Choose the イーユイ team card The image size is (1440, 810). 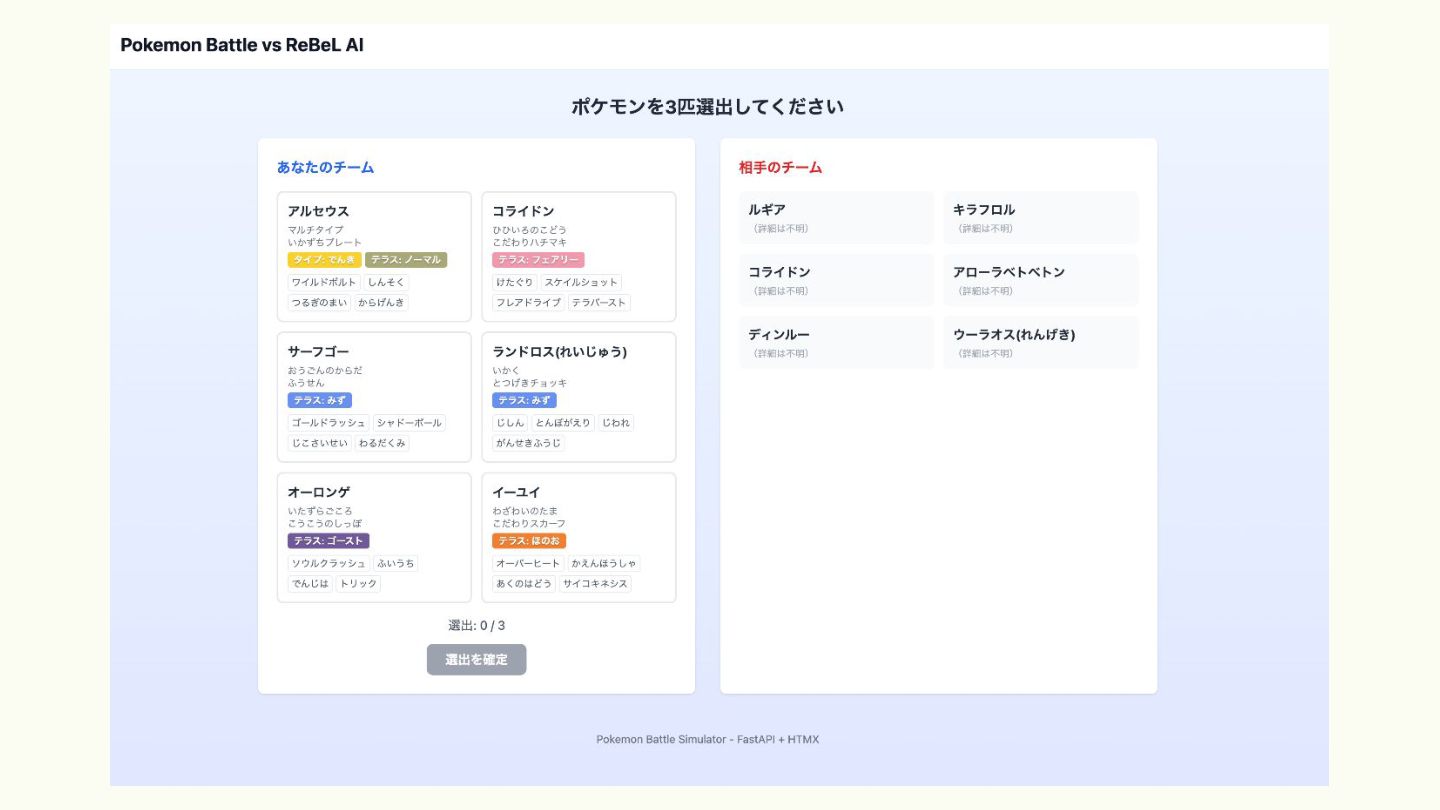tap(579, 538)
